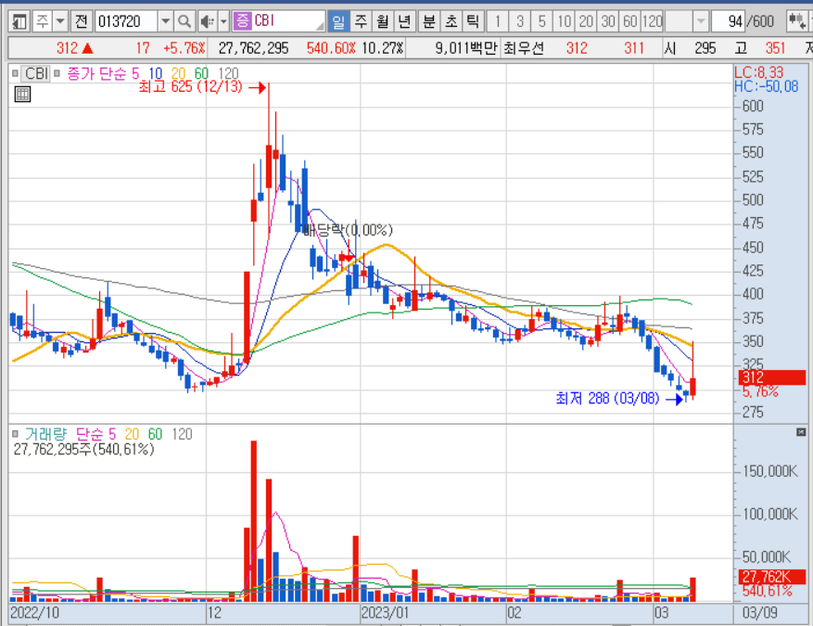Click the stock code field 013720

(x=125, y=21)
